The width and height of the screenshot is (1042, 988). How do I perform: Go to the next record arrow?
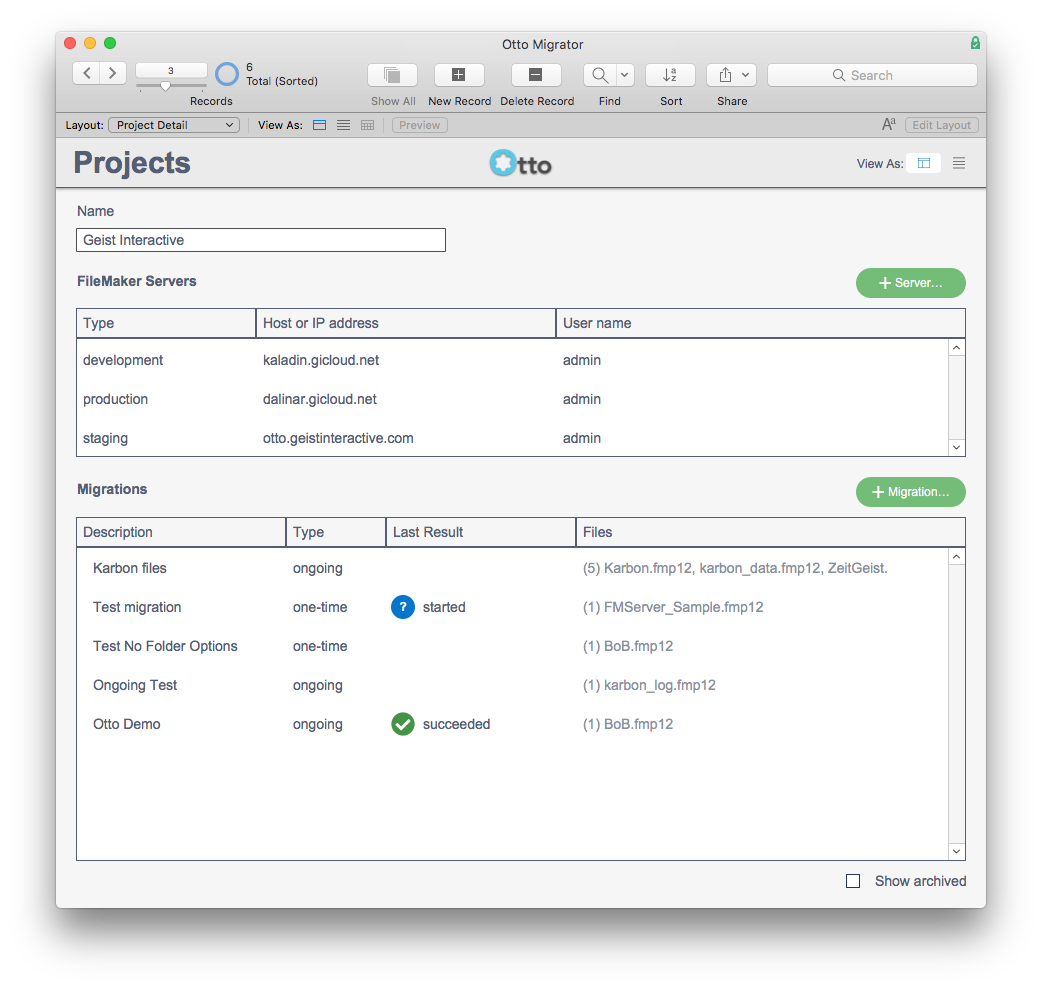[x=113, y=73]
